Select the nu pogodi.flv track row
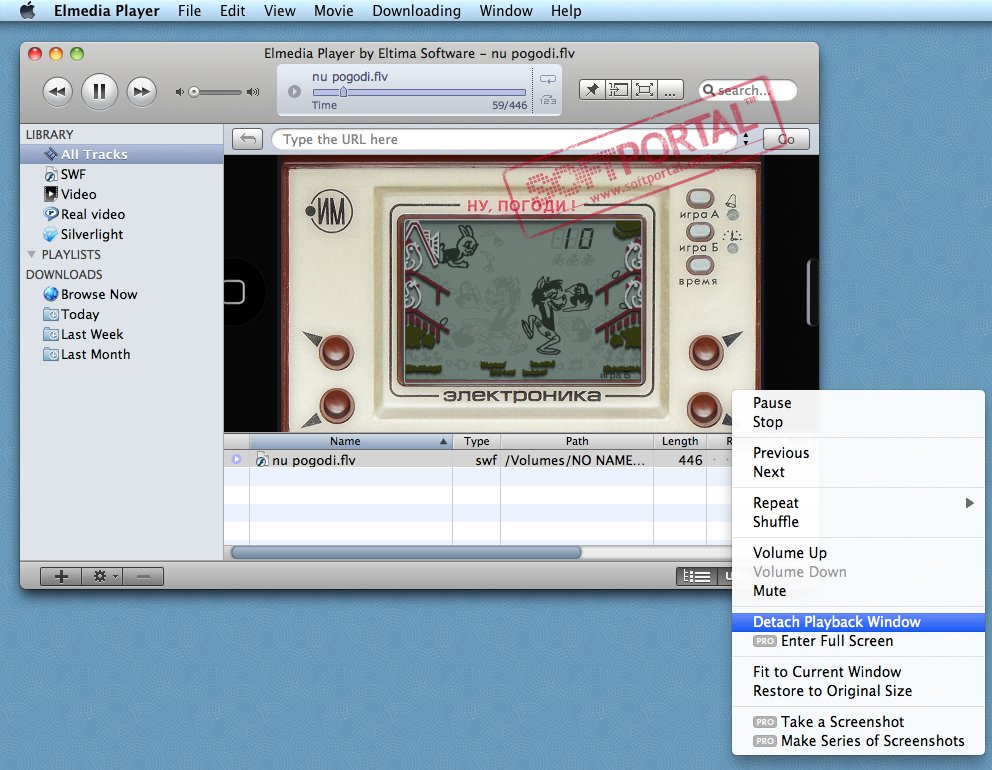This screenshot has height=770, width=992. pyautogui.click(x=478, y=460)
